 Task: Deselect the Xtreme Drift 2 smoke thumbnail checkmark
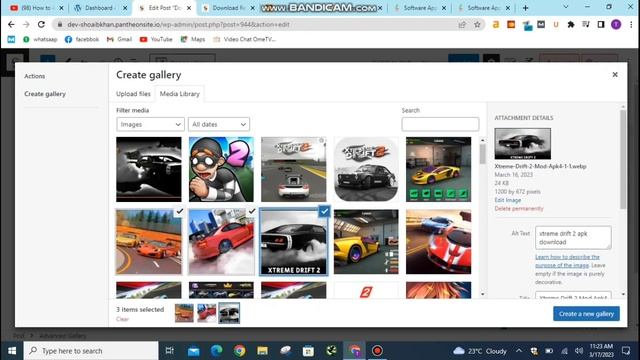click(324, 211)
